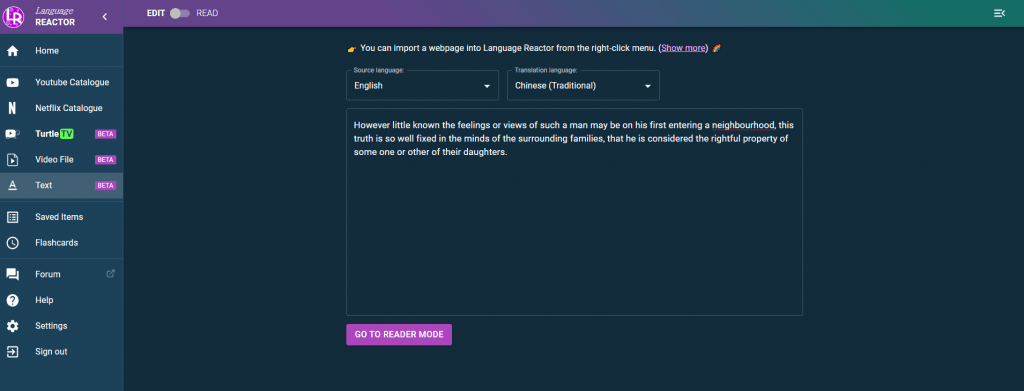Click the Sign out arrow icon
Viewport: 1024px width, 391px height.
(x=12, y=351)
